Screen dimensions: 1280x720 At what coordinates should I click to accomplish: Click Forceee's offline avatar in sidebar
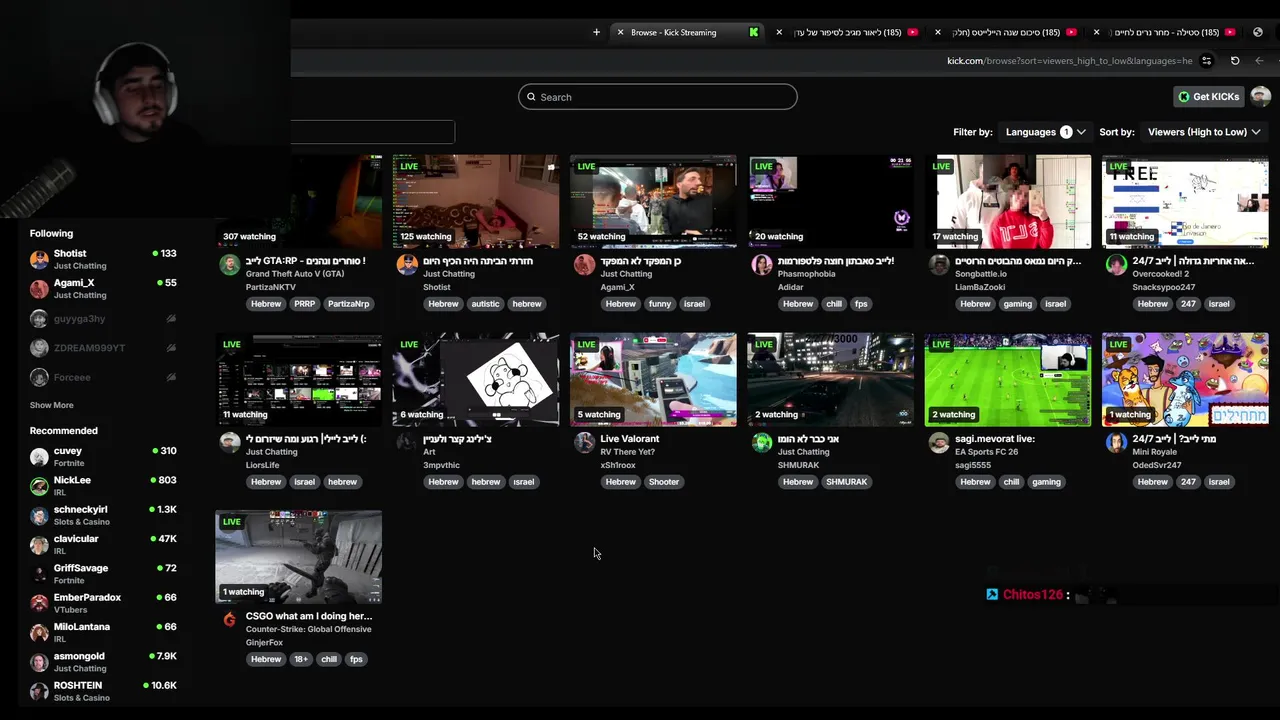[39, 377]
